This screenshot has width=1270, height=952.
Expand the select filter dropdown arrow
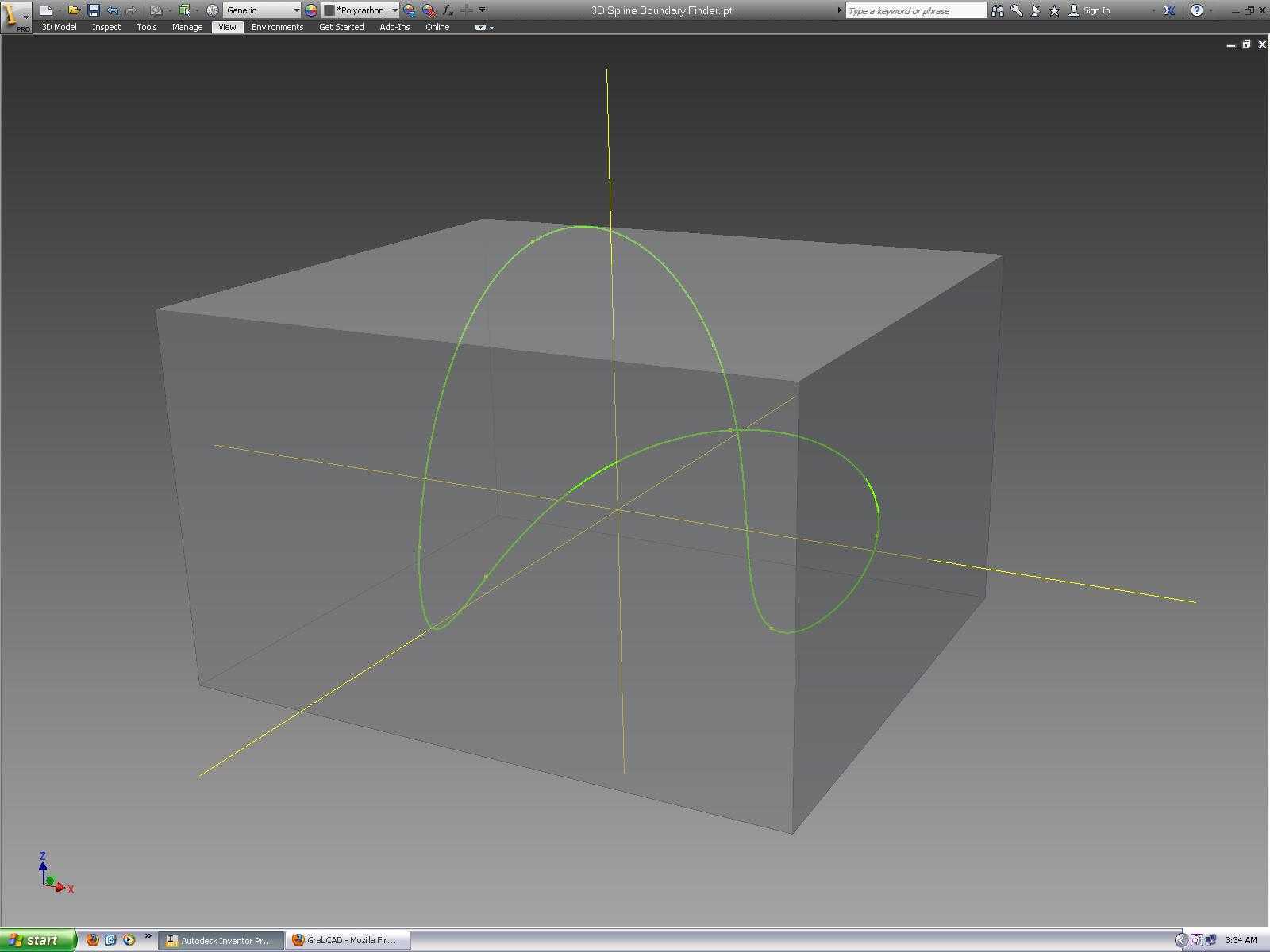(x=197, y=10)
